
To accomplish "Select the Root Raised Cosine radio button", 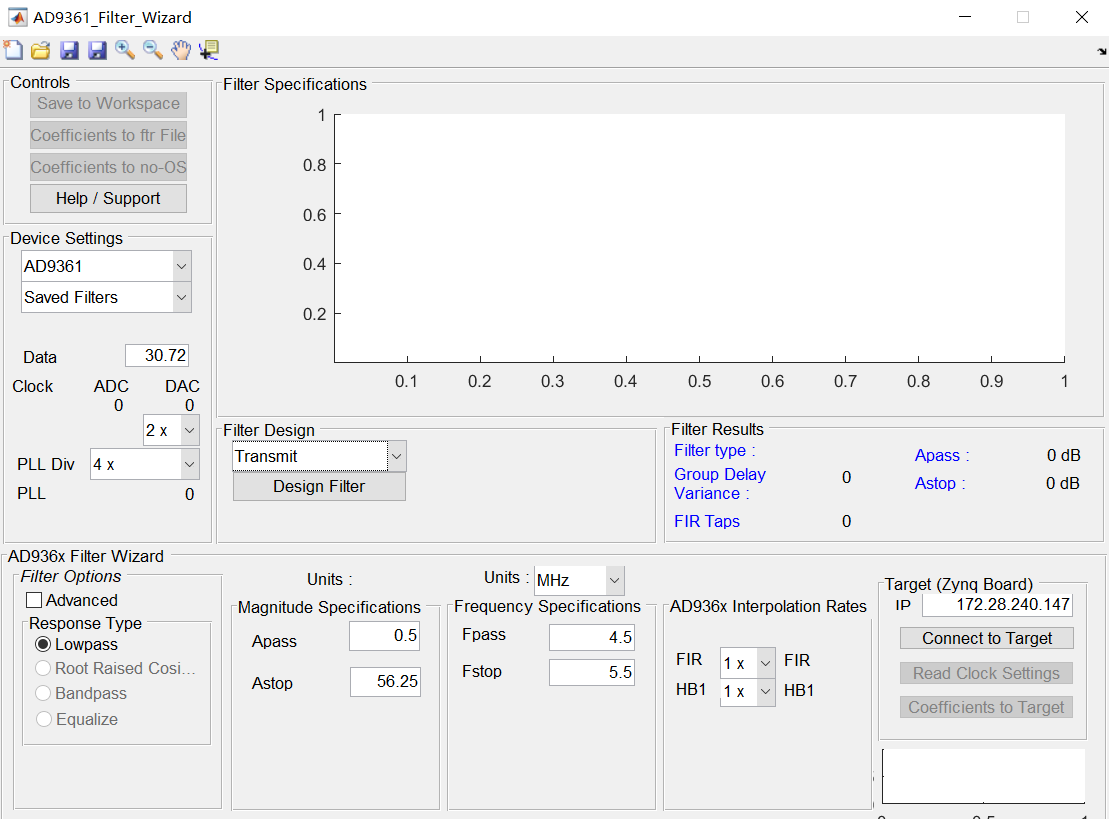I will click(x=43, y=668).
